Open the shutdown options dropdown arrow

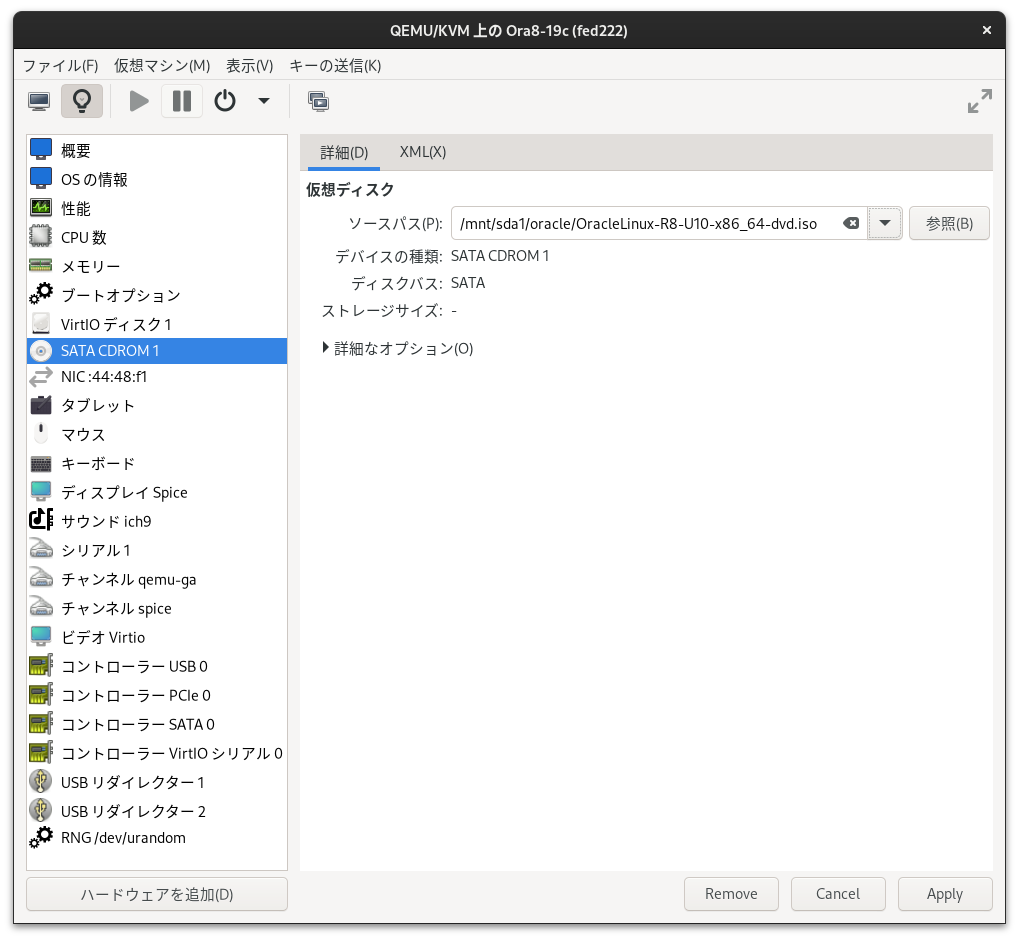tap(262, 100)
